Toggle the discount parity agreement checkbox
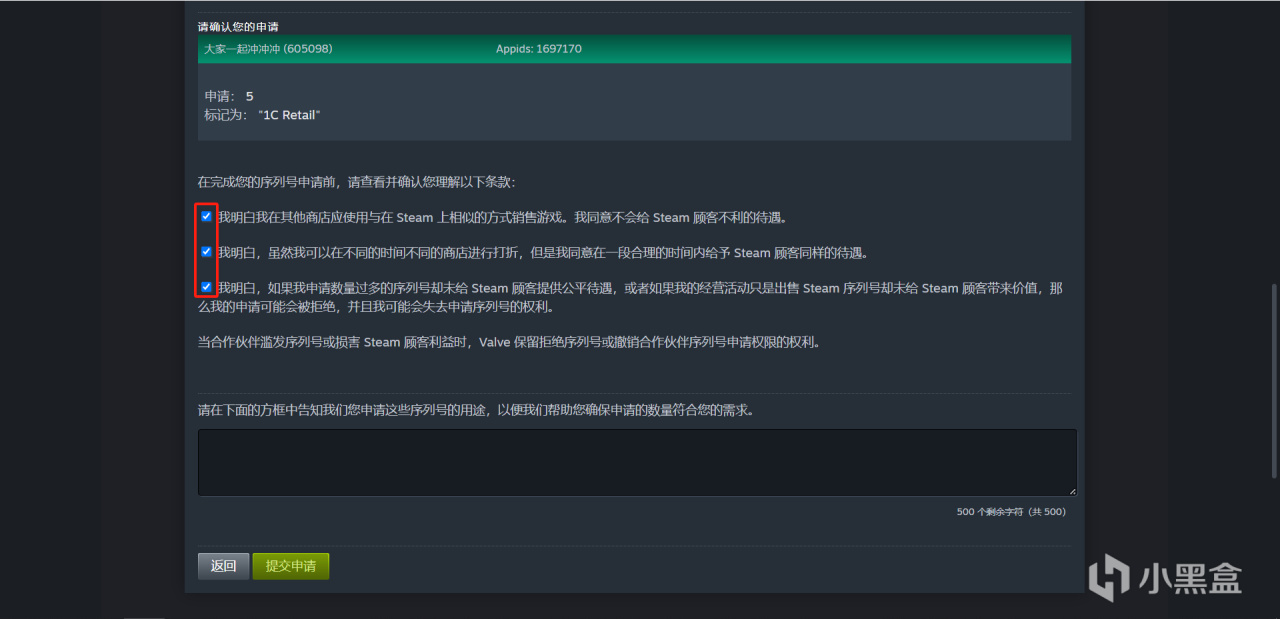The height and width of the screenshot is (619, 1280). point(206,252)
